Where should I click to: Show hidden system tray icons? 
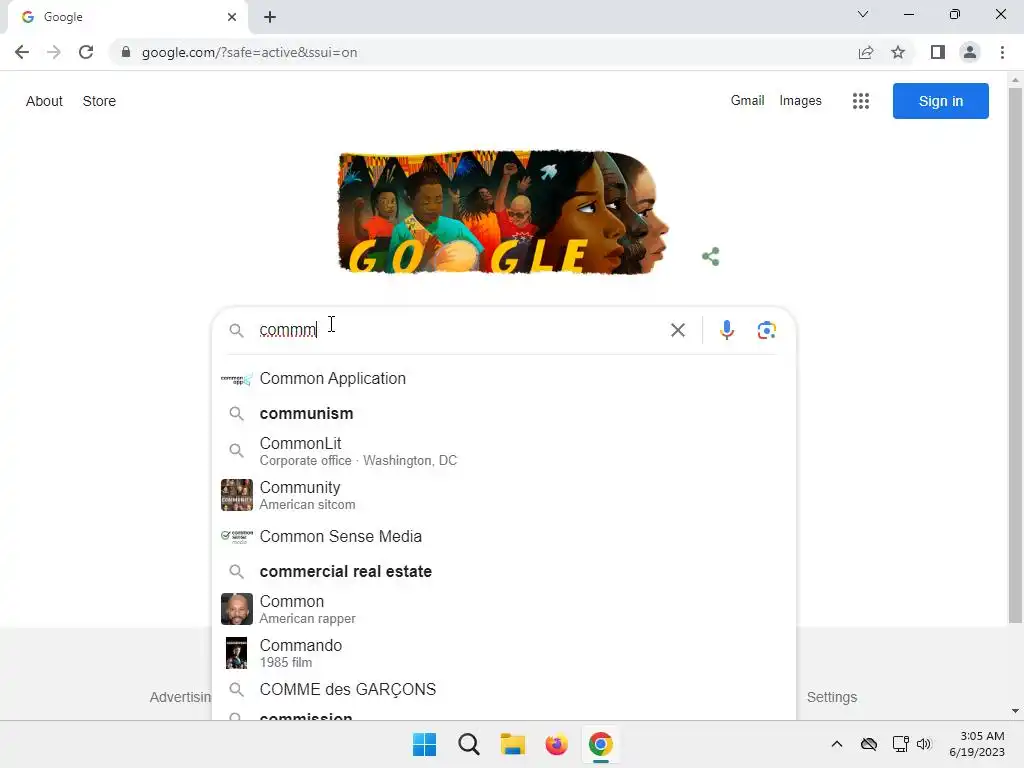coord(837,744)
